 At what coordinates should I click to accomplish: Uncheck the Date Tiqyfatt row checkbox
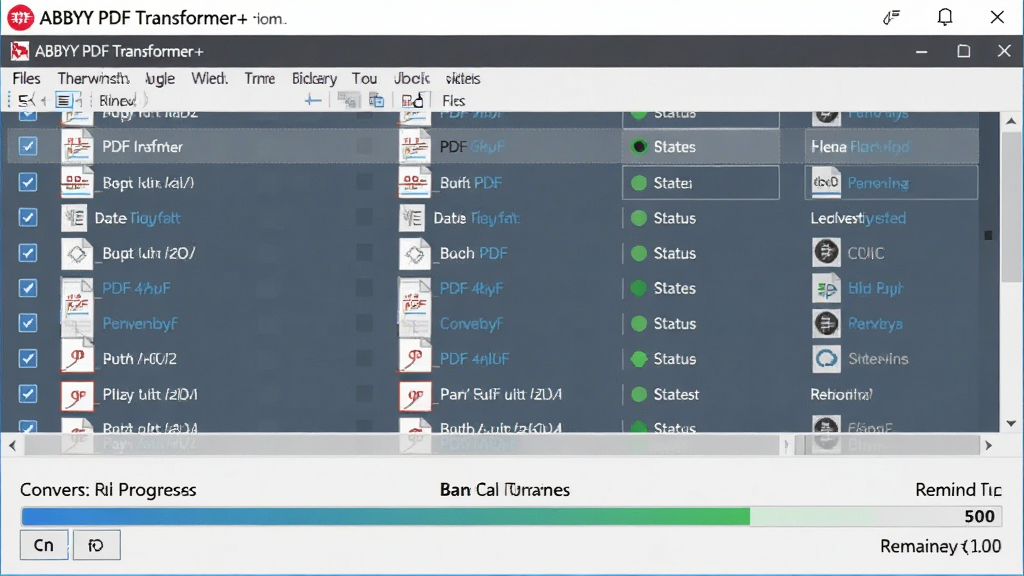click(27, 217)
